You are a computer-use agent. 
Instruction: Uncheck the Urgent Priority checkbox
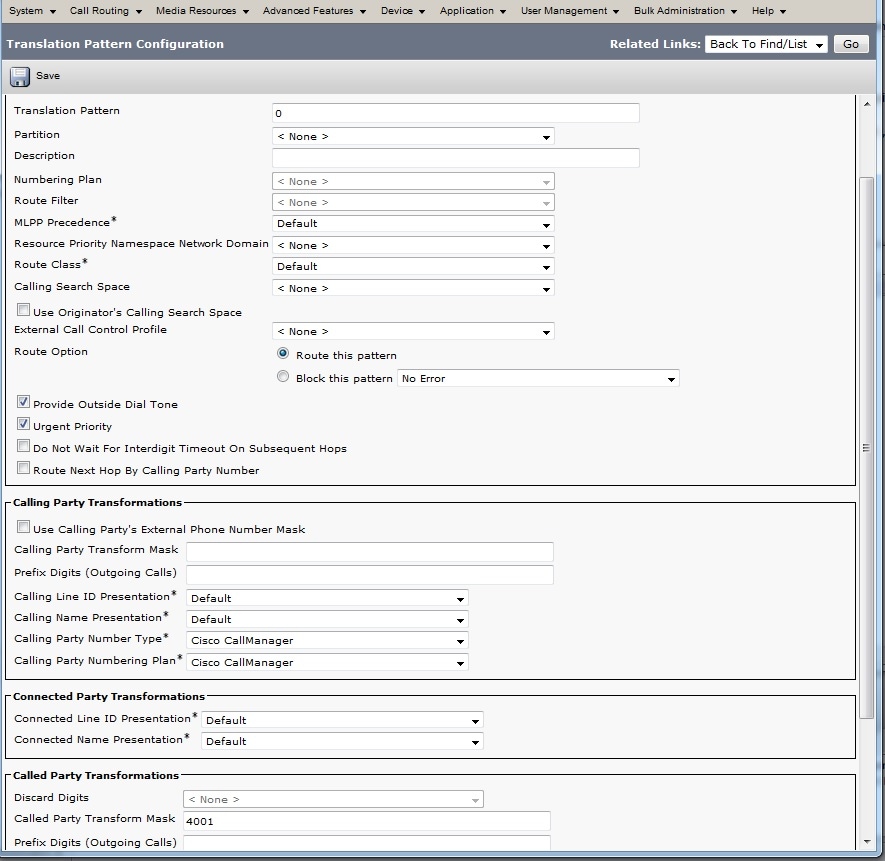point(23,424)
